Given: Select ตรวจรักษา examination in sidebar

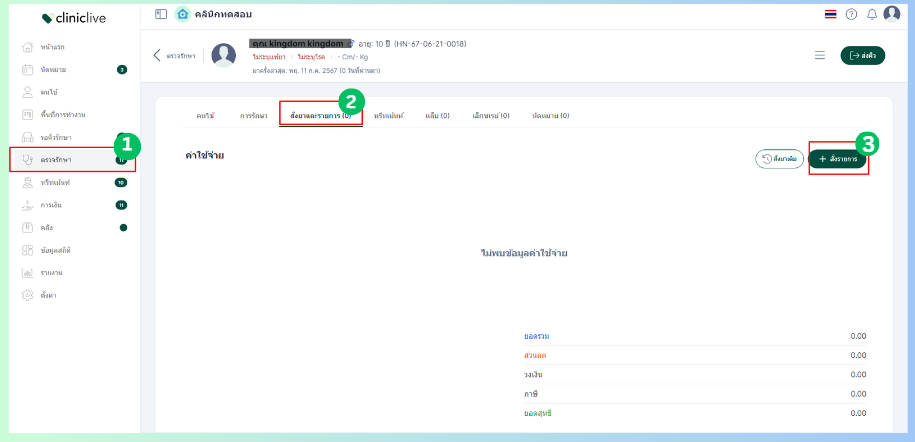Looking at the screenshot, I should (73, 159).
